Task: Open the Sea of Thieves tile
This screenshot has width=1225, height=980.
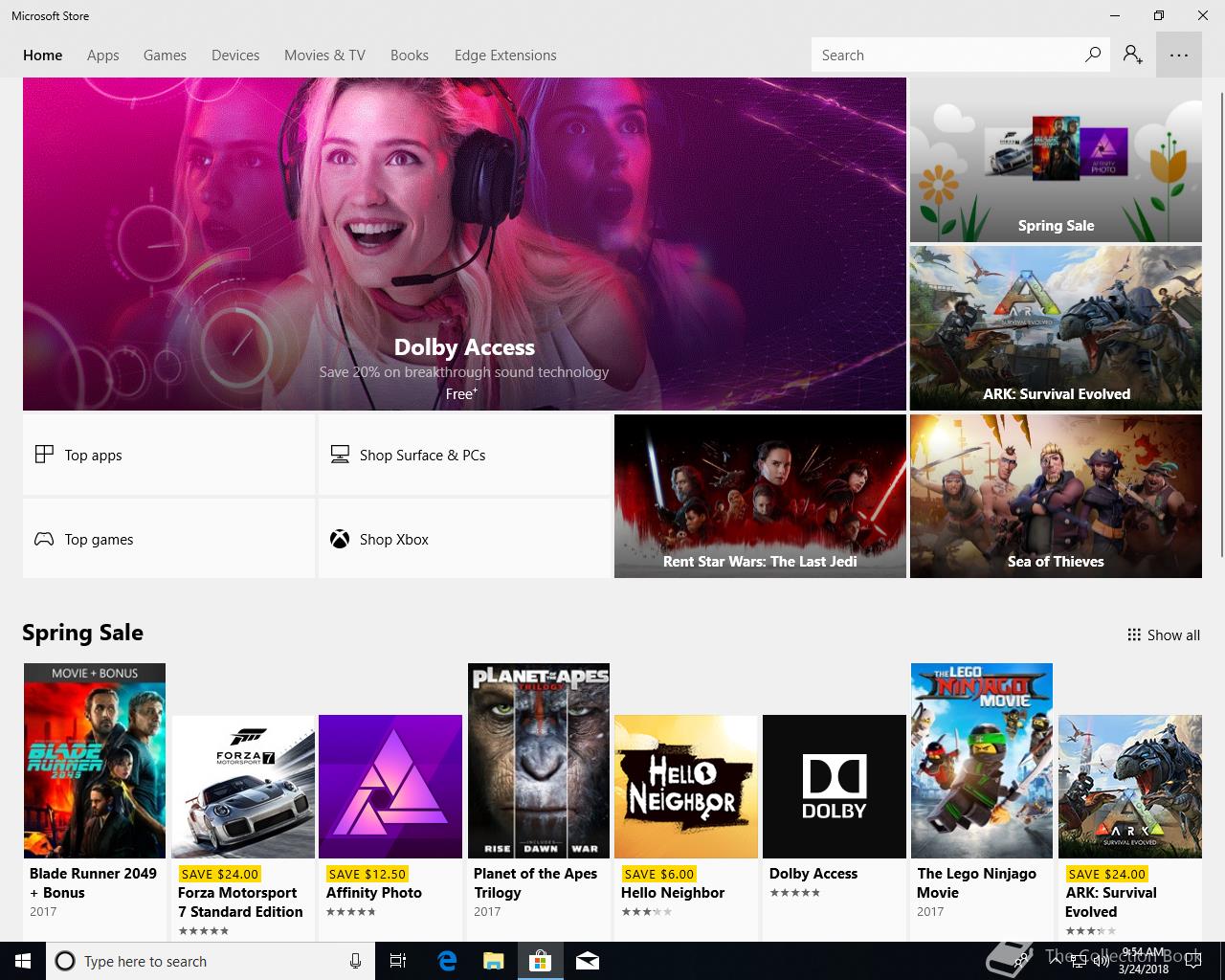Action: (x=1056, y=496)
